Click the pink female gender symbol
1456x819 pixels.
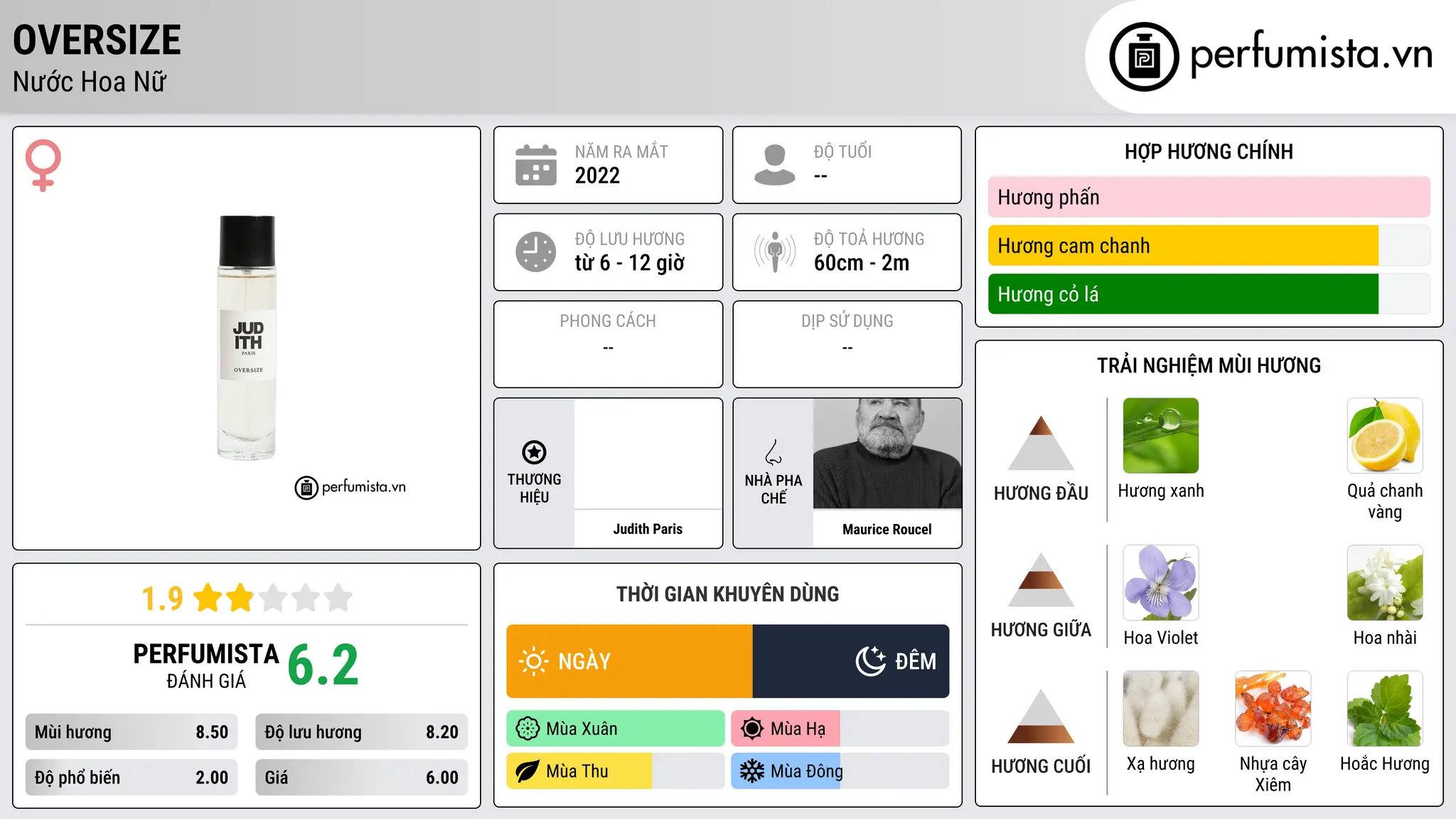tap(43, 166)
